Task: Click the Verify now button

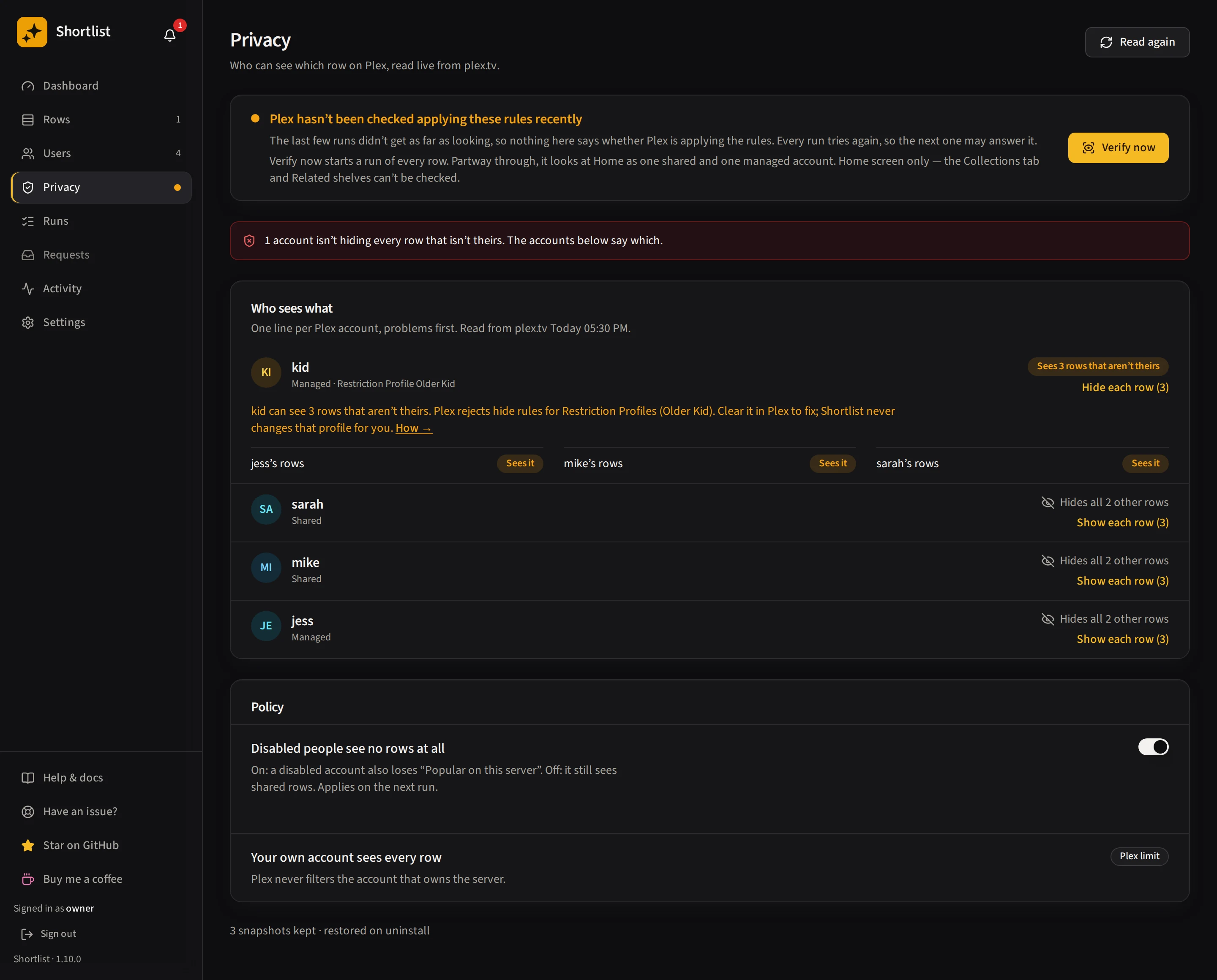Action: tap(1118, 148)
